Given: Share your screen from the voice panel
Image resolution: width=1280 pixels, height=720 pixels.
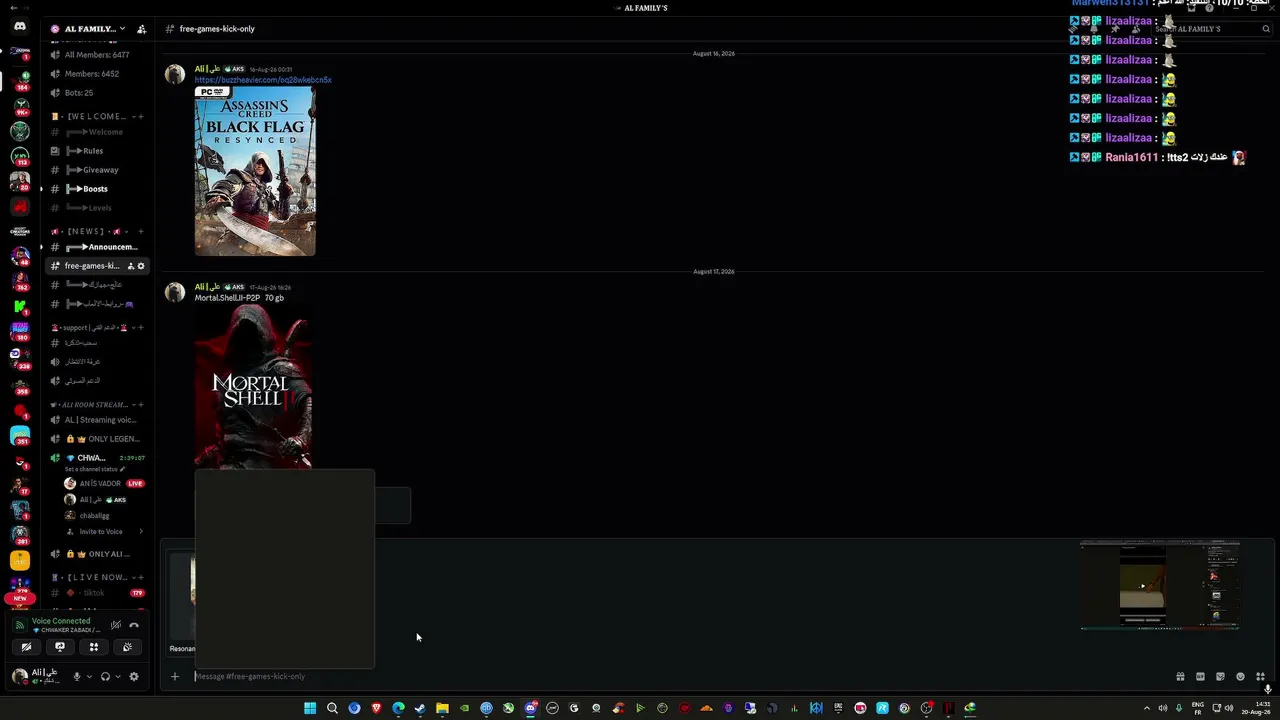Looking at the screenshot, I should pyautogui.click(x=60, y=647).
